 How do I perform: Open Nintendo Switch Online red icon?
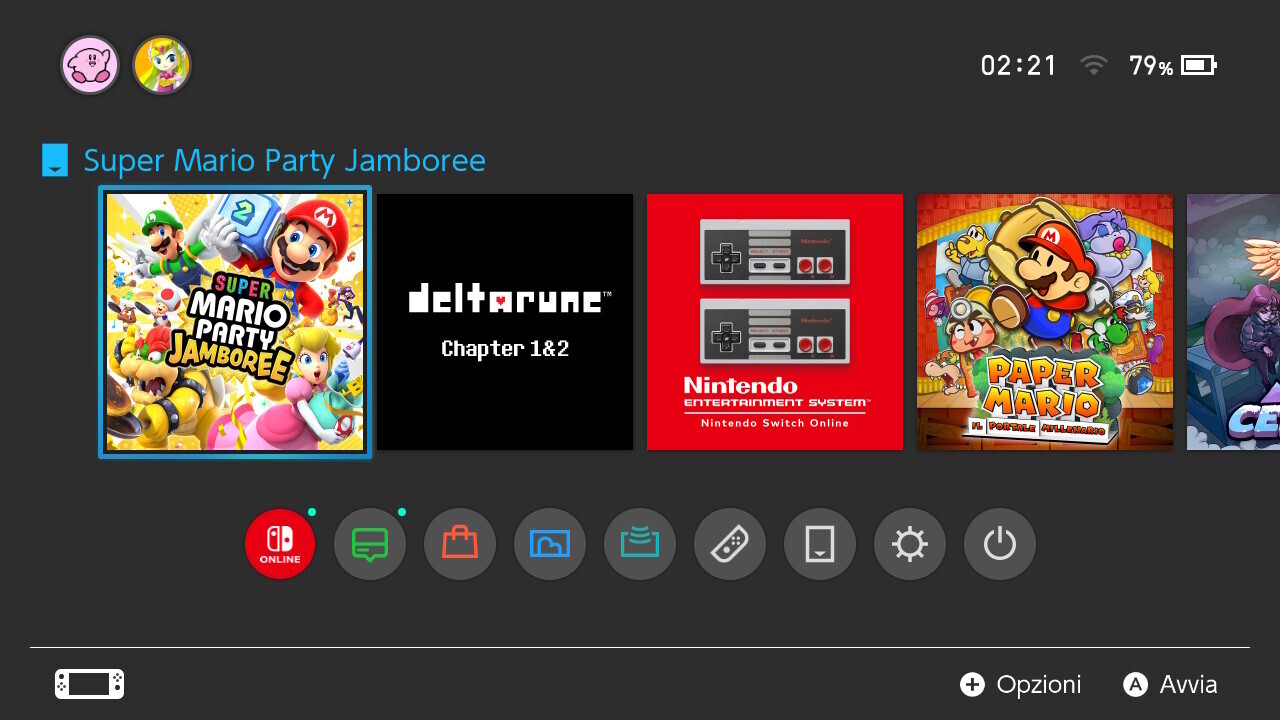(x=280, y=544)
